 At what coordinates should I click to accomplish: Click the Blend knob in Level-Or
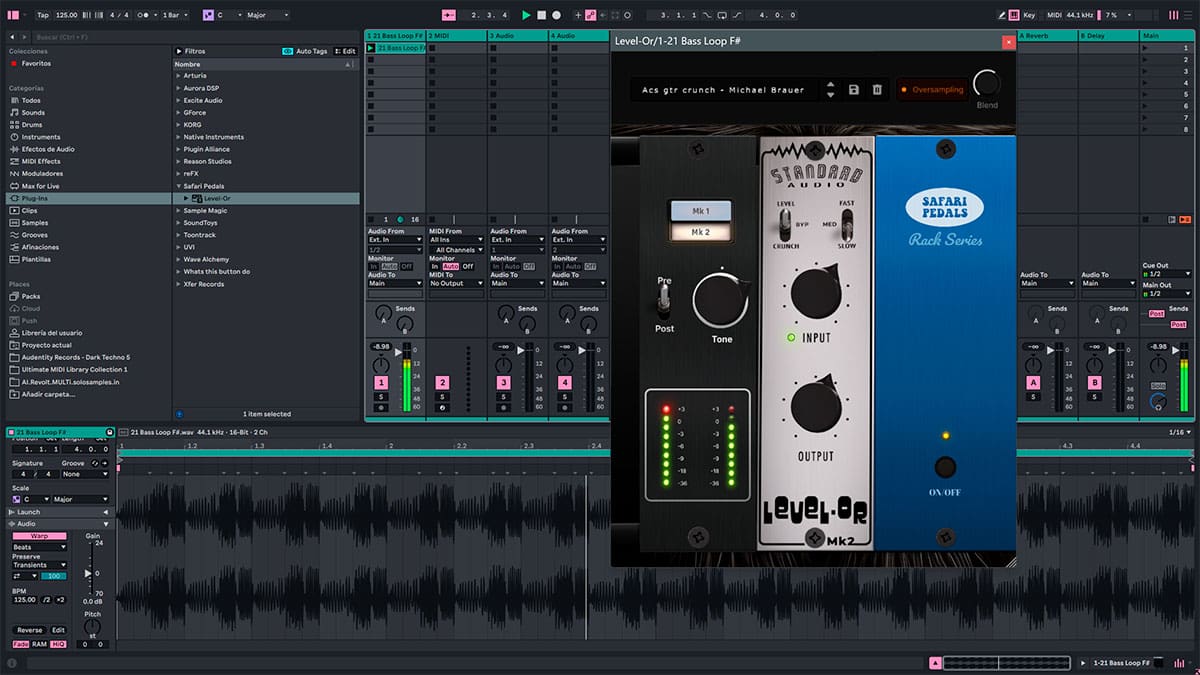coord(987,83)
